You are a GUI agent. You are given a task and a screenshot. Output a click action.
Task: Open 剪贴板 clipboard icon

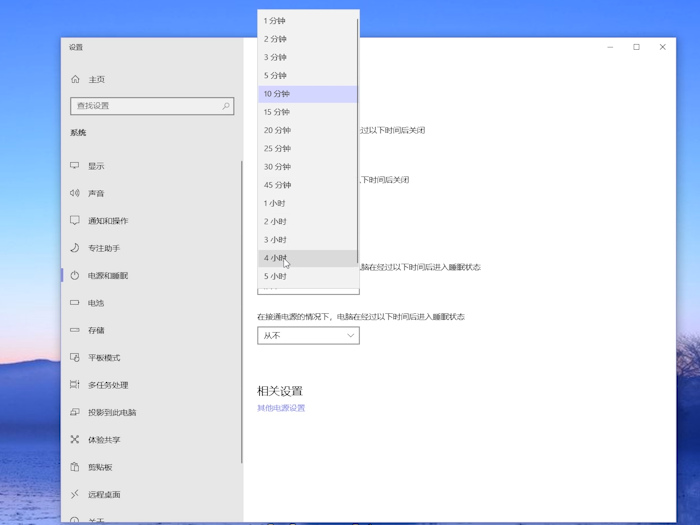point(75,467)
